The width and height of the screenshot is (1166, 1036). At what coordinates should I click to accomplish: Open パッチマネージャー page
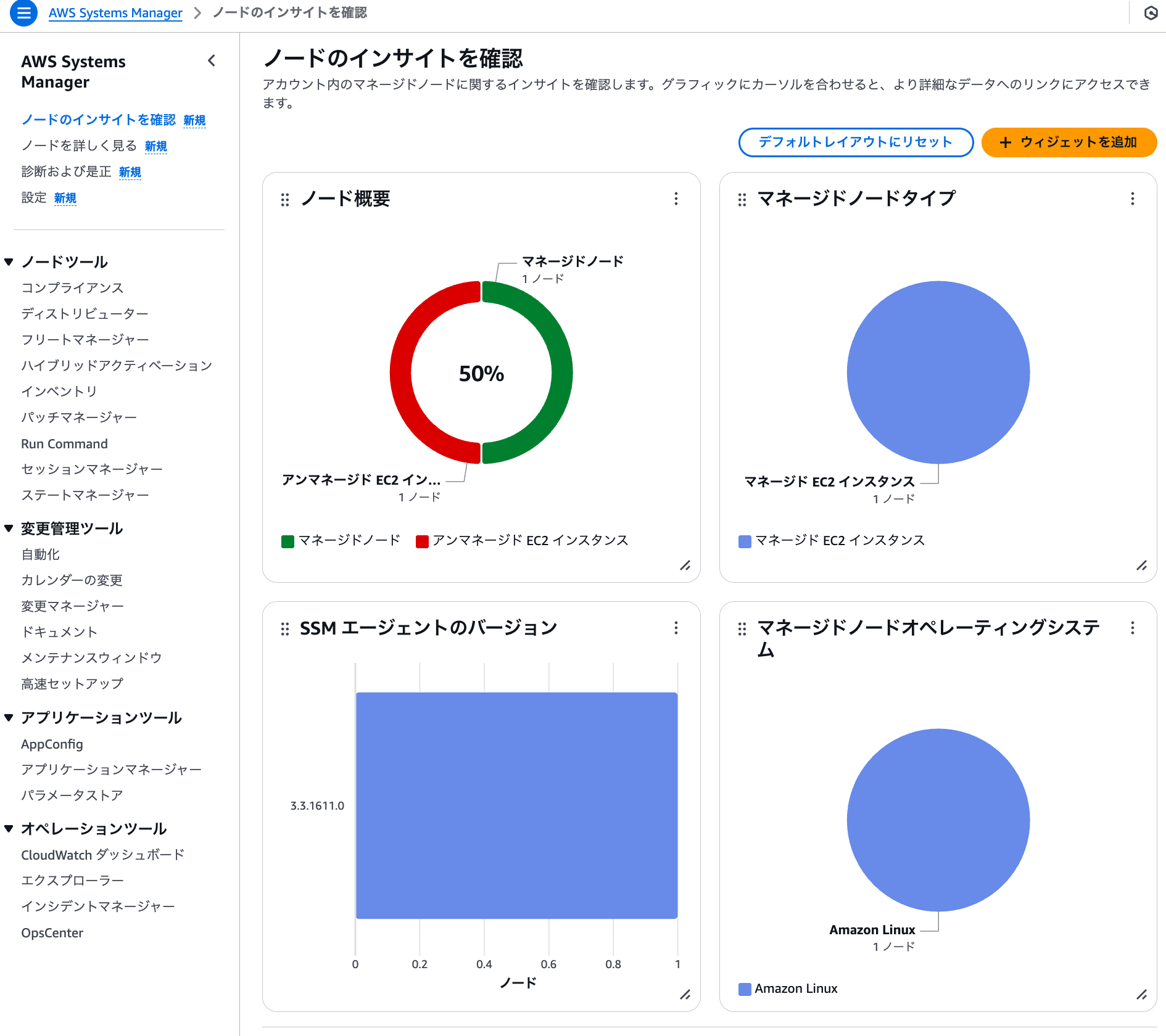79,417
